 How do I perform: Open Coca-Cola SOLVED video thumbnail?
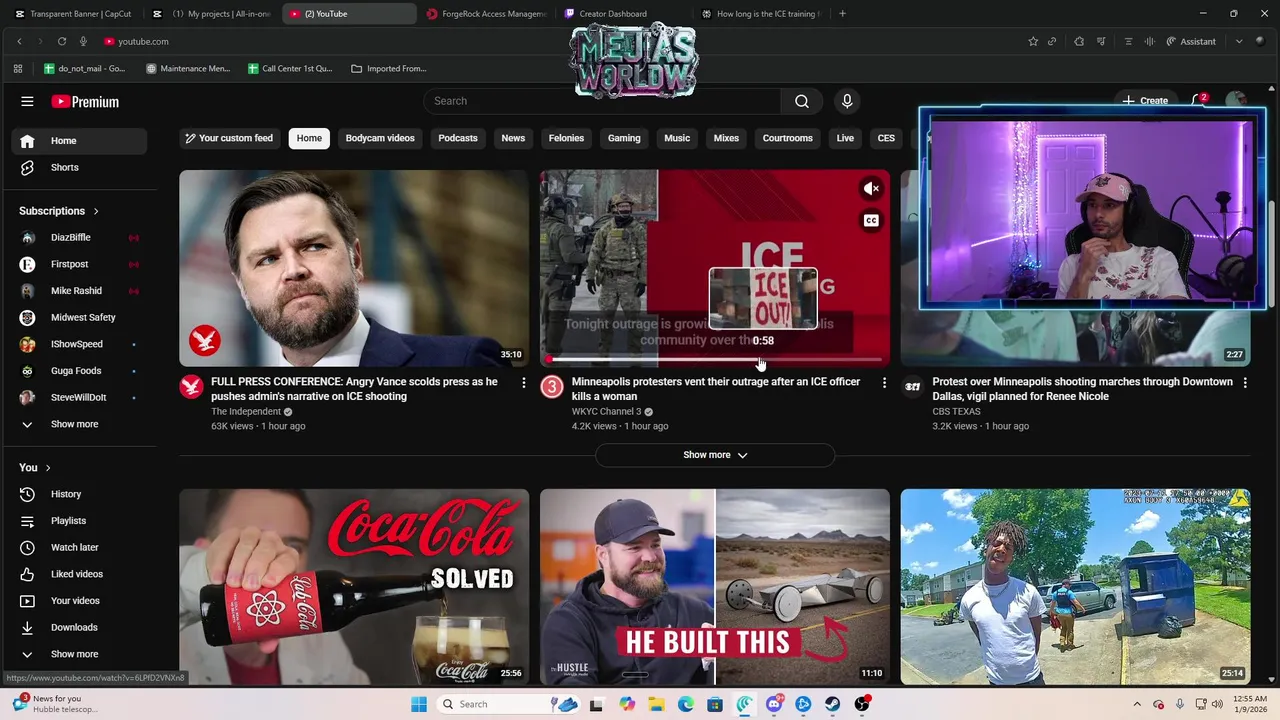click(354, 587)
